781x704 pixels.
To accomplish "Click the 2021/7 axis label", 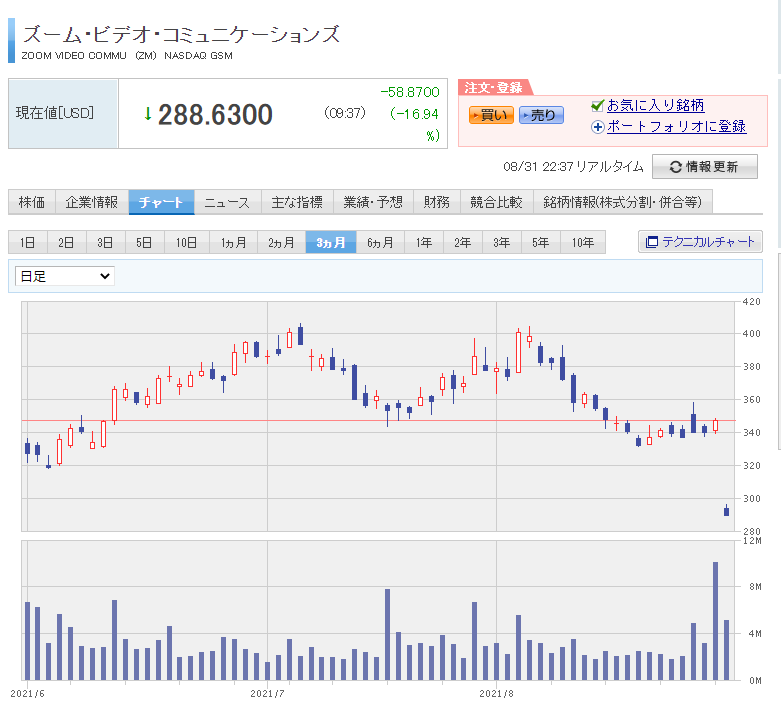I will coord(267,694).
